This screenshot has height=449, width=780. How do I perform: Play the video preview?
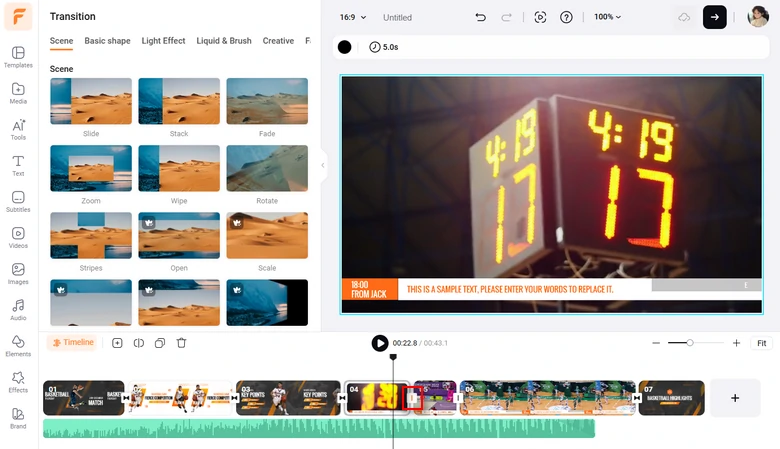380,343
